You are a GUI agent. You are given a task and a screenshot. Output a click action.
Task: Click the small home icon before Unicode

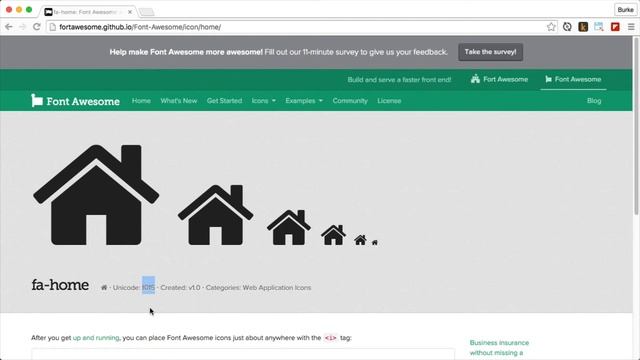tap(104, 287)
